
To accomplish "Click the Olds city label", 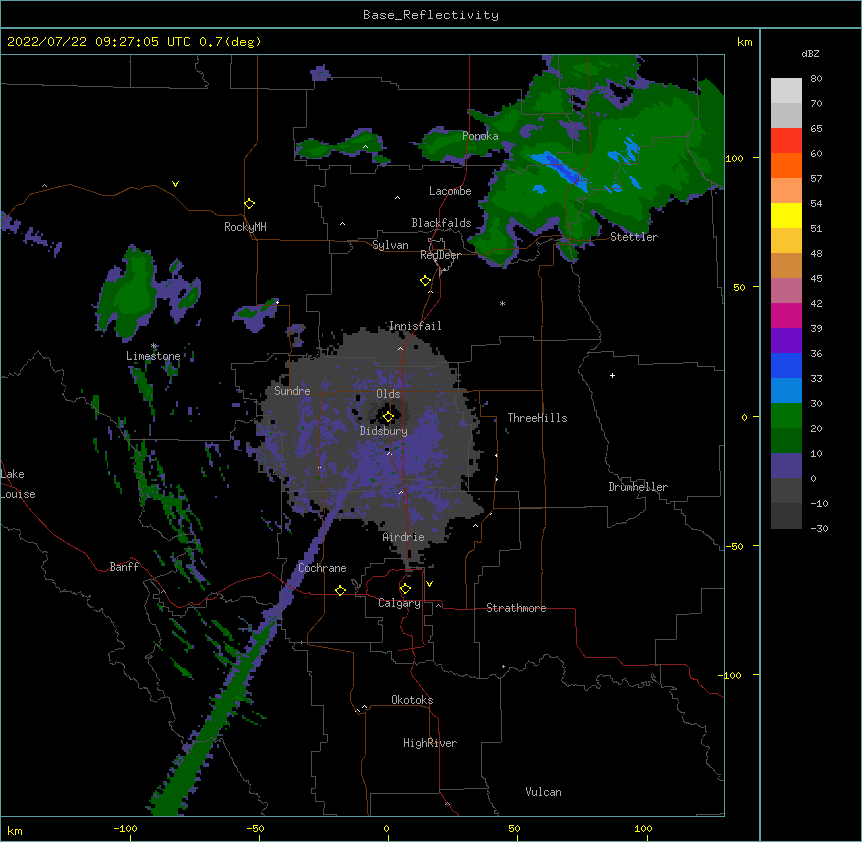I will 388,394.
